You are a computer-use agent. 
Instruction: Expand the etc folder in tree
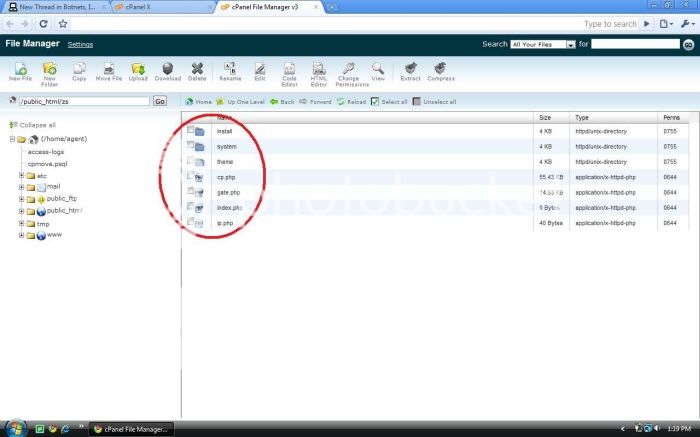(21, 175)
